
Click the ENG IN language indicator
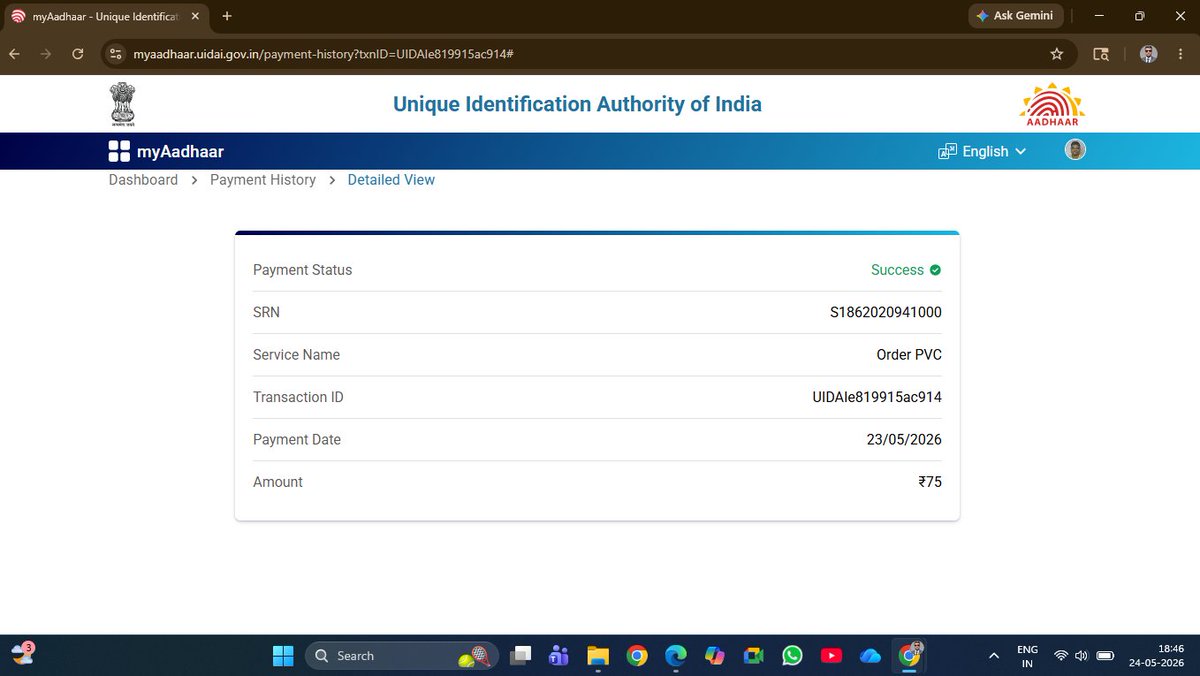(1027, 656)
